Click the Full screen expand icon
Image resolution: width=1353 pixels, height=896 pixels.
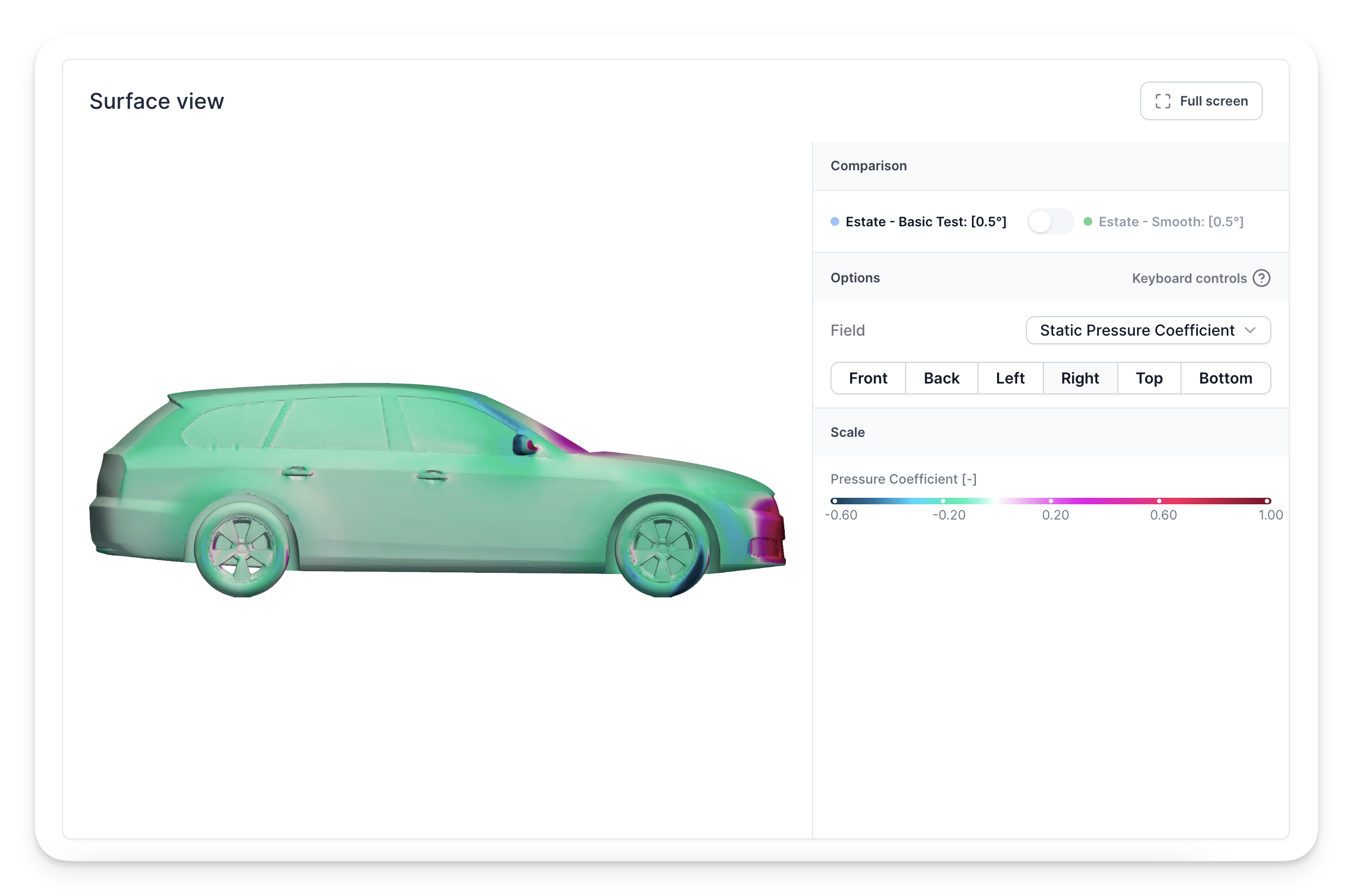(x=1162, y=101)
